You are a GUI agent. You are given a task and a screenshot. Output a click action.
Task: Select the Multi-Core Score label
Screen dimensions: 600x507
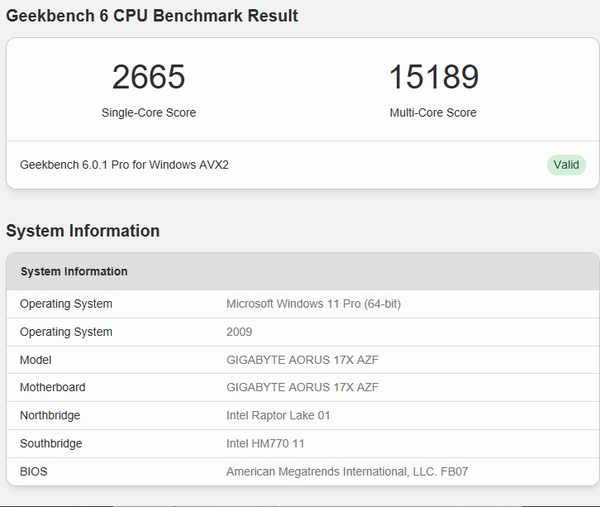pos(433,113)
